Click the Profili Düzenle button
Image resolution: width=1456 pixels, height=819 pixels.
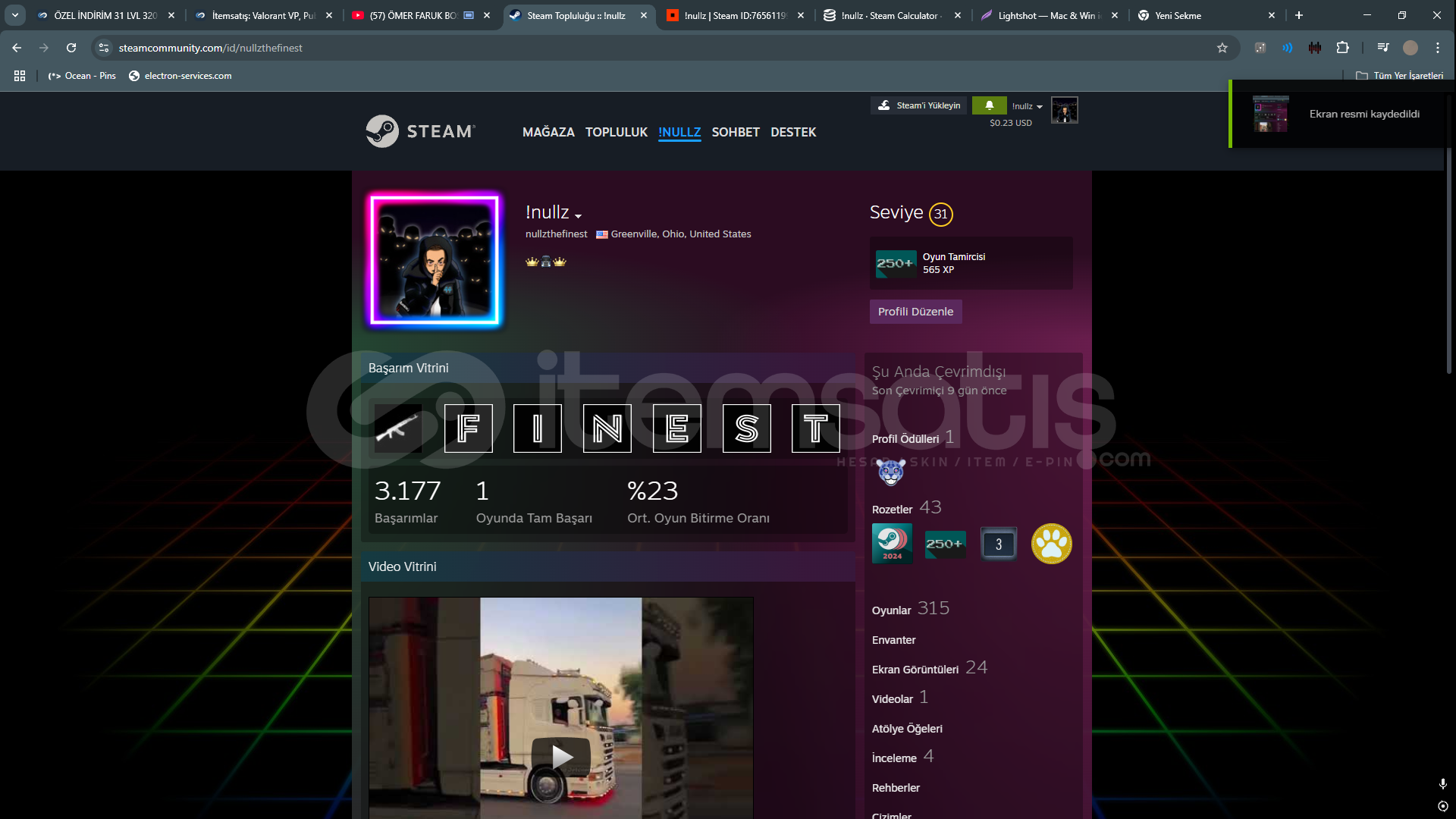(x=915, y=312)
